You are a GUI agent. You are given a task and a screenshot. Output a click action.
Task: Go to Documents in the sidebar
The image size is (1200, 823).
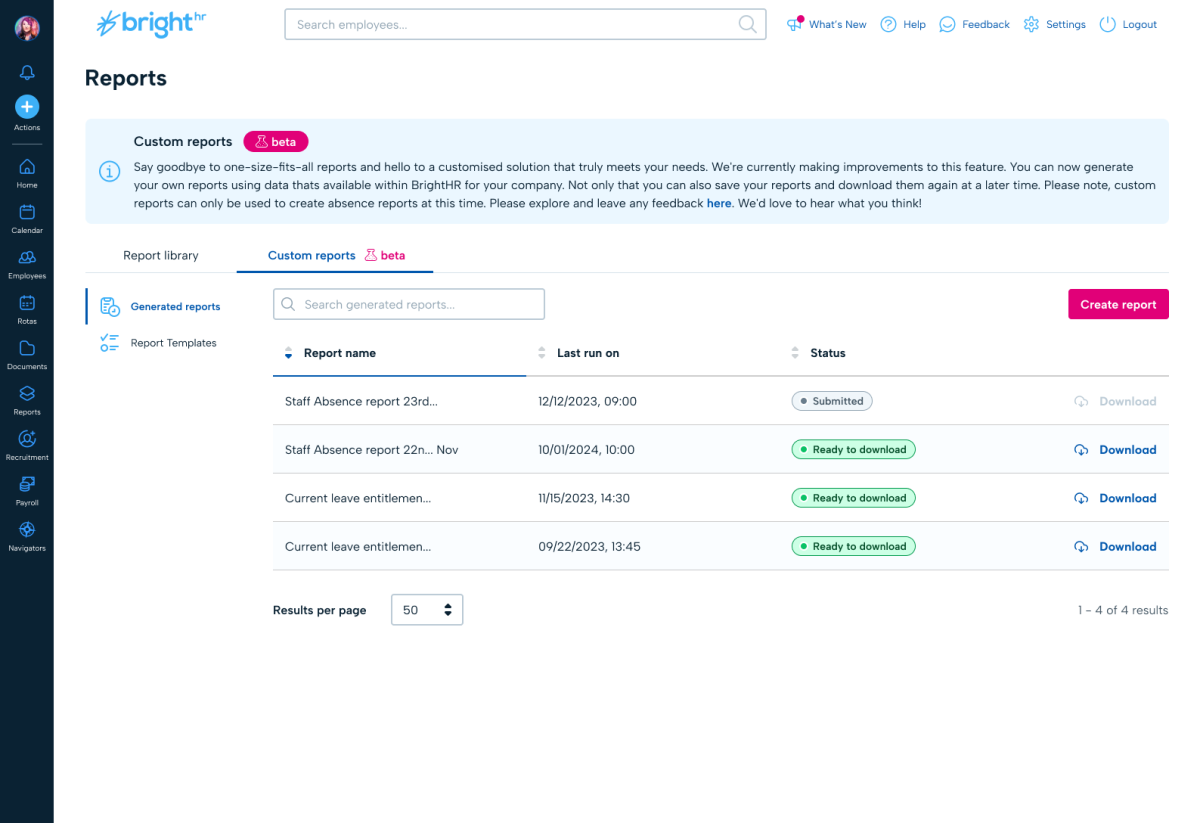click(x=27, y=351)
